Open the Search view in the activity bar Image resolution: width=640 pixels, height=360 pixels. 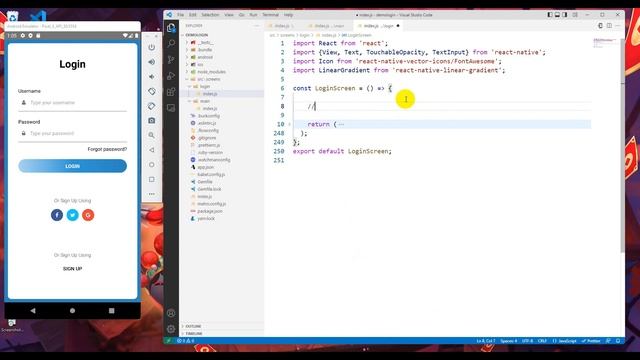pyautogui.click(x=171, y=43)
